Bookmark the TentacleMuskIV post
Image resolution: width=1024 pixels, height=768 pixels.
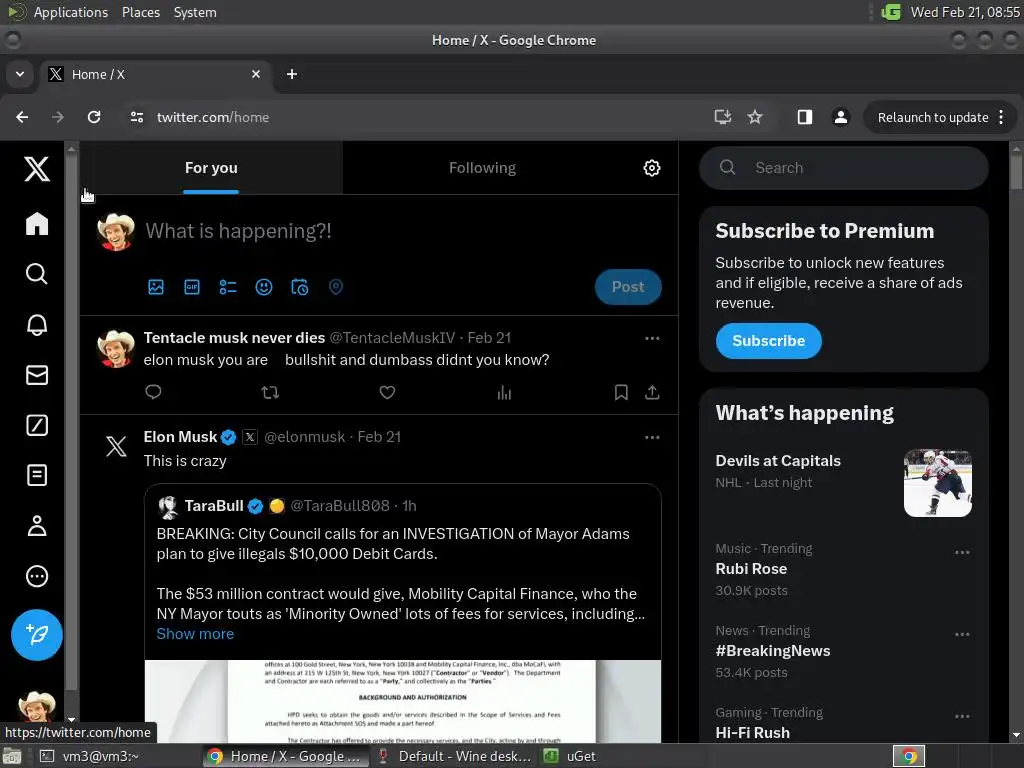click(x=621, y=392)
